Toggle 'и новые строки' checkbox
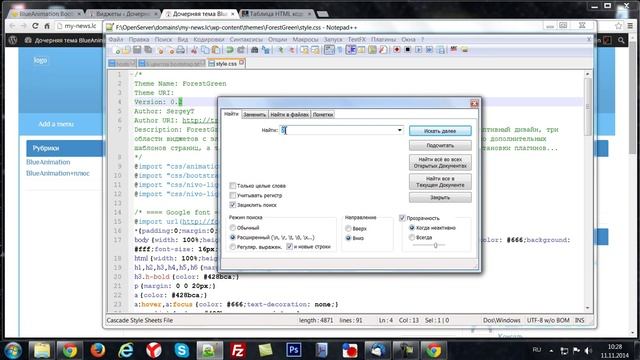Image resolution: width=640 pixels, height=360 pixels. 289,247
